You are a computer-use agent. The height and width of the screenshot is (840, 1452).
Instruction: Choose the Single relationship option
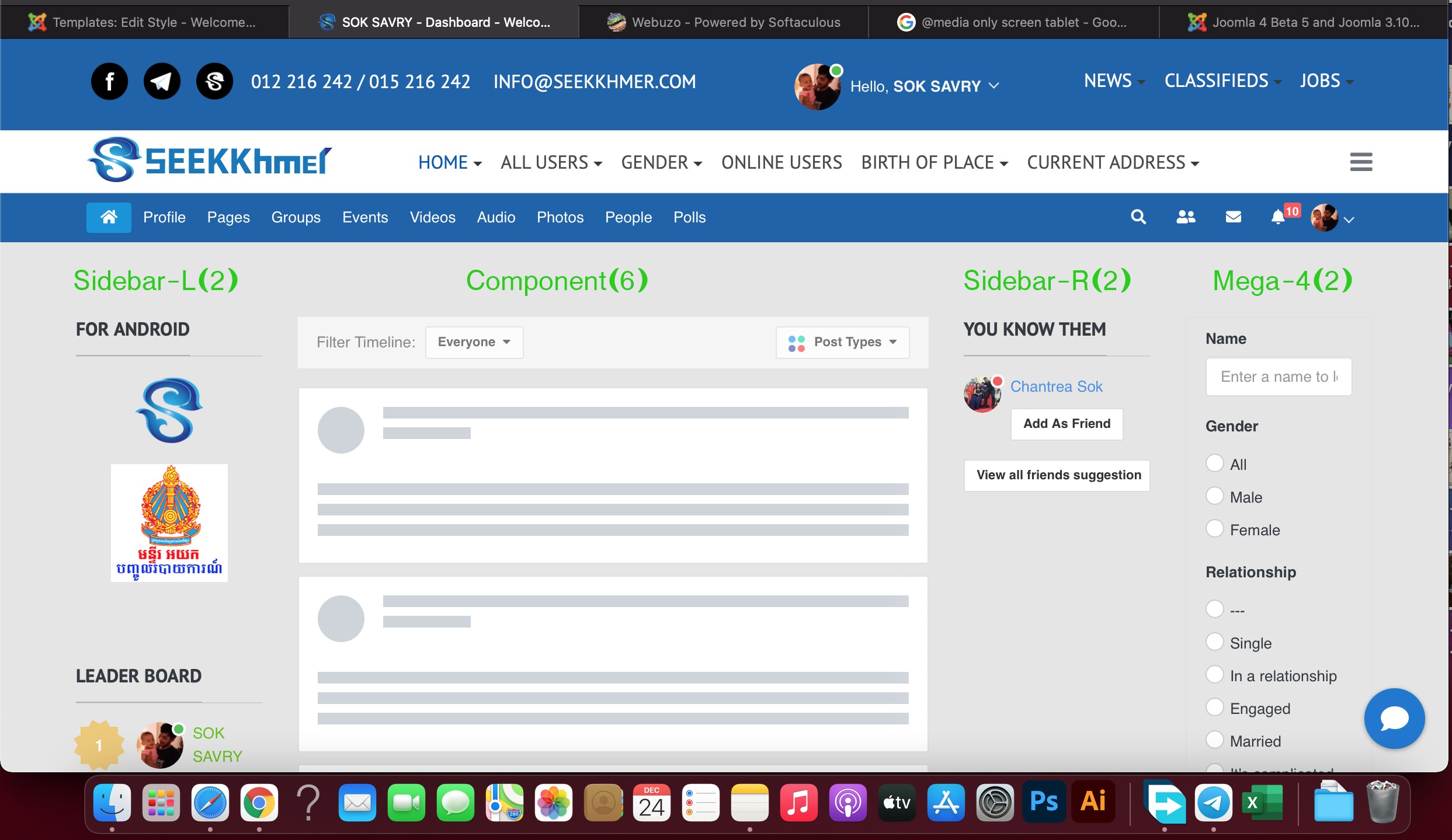[x=1215, y=642]
